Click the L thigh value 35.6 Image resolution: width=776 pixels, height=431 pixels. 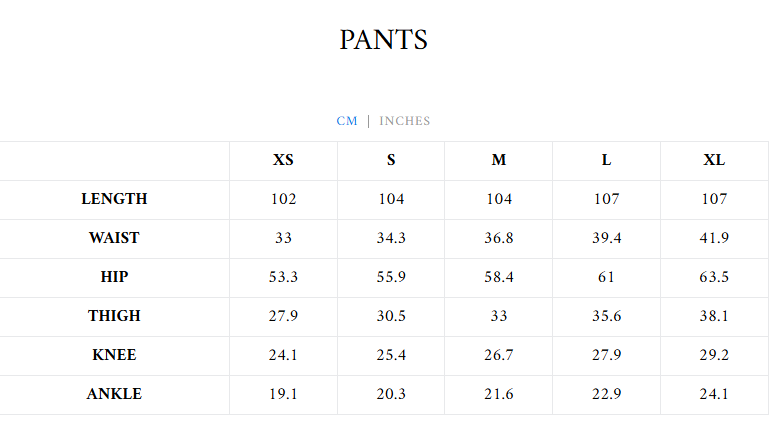pos(606,316)
